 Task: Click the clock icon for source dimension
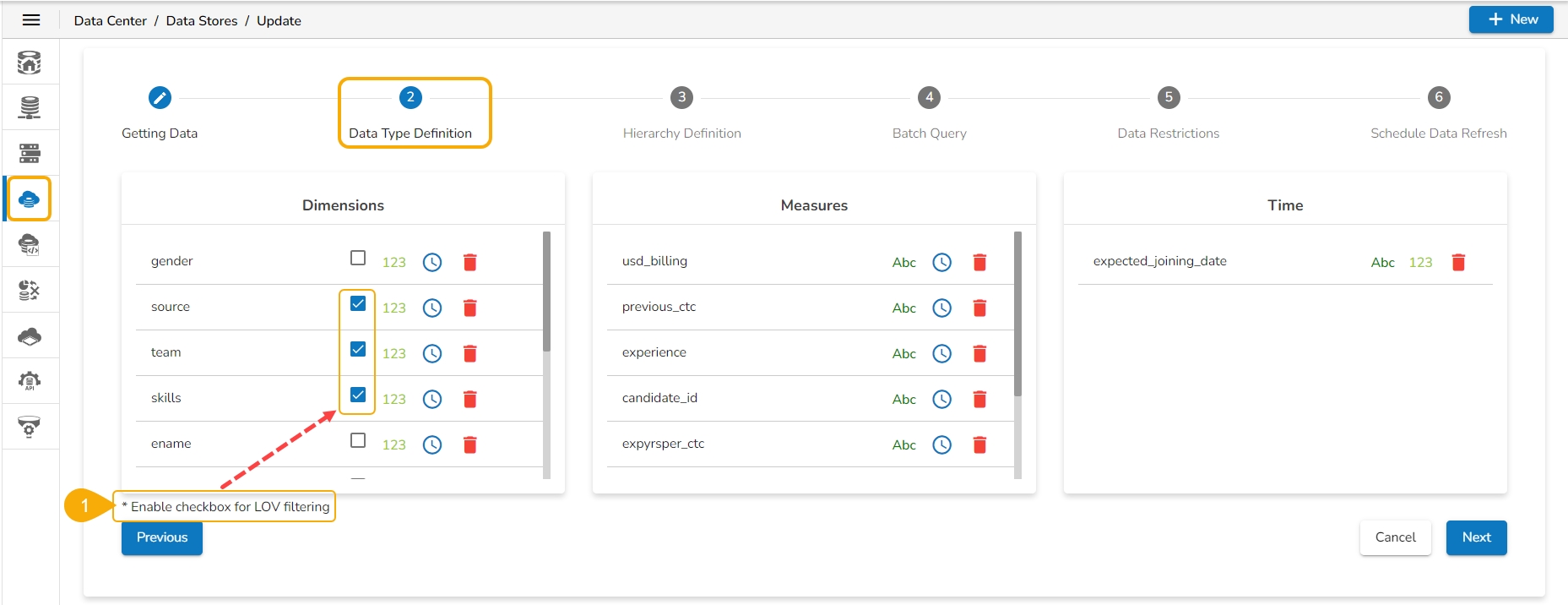click(432, 308)
